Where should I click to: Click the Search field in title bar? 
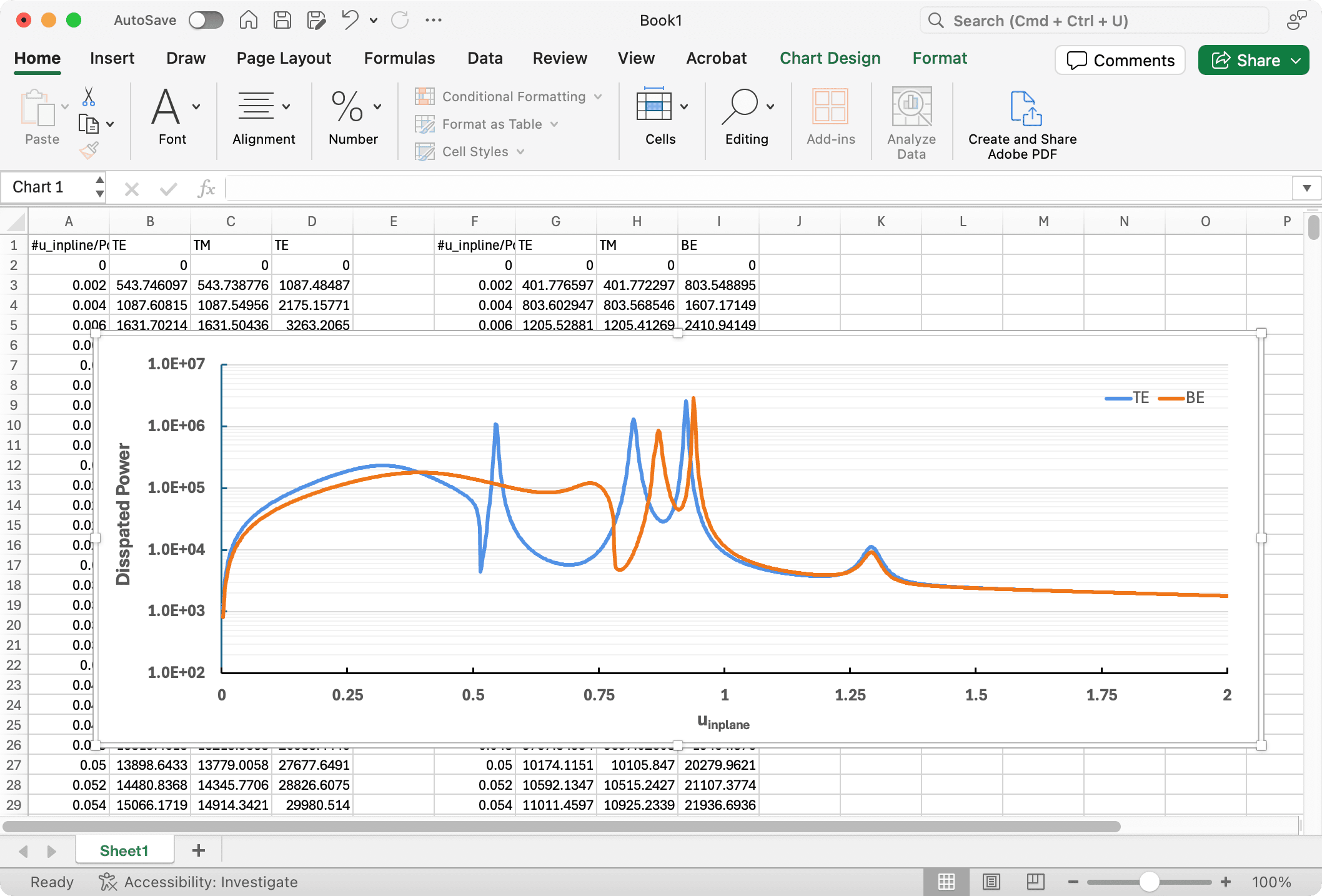(1094, 21)
